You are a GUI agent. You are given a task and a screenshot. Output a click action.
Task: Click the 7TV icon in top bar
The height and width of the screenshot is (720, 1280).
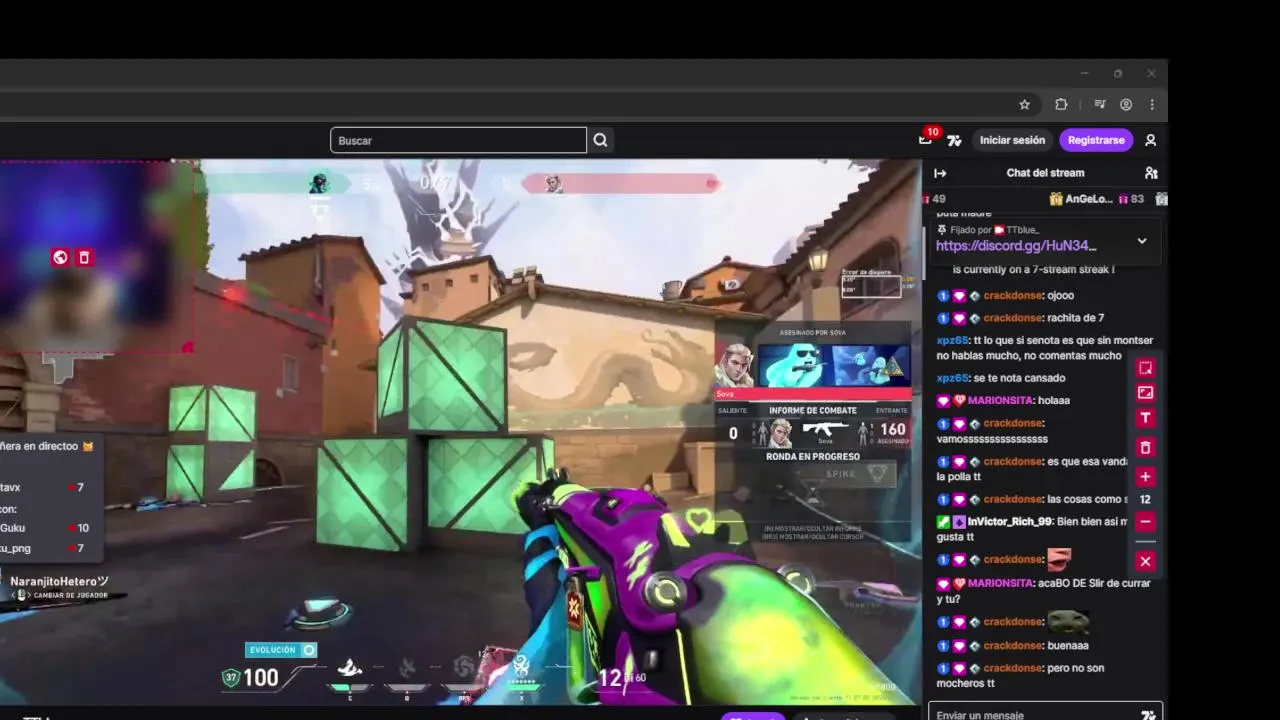[x=954, y=141]
